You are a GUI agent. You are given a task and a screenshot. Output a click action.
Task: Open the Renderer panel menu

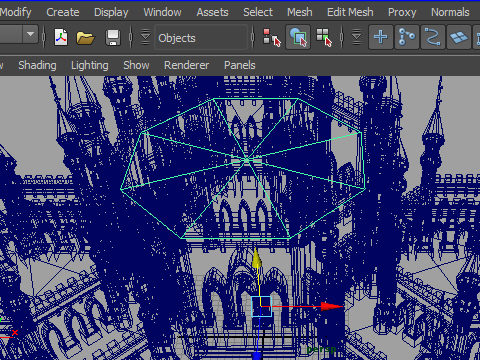(186, 65)
